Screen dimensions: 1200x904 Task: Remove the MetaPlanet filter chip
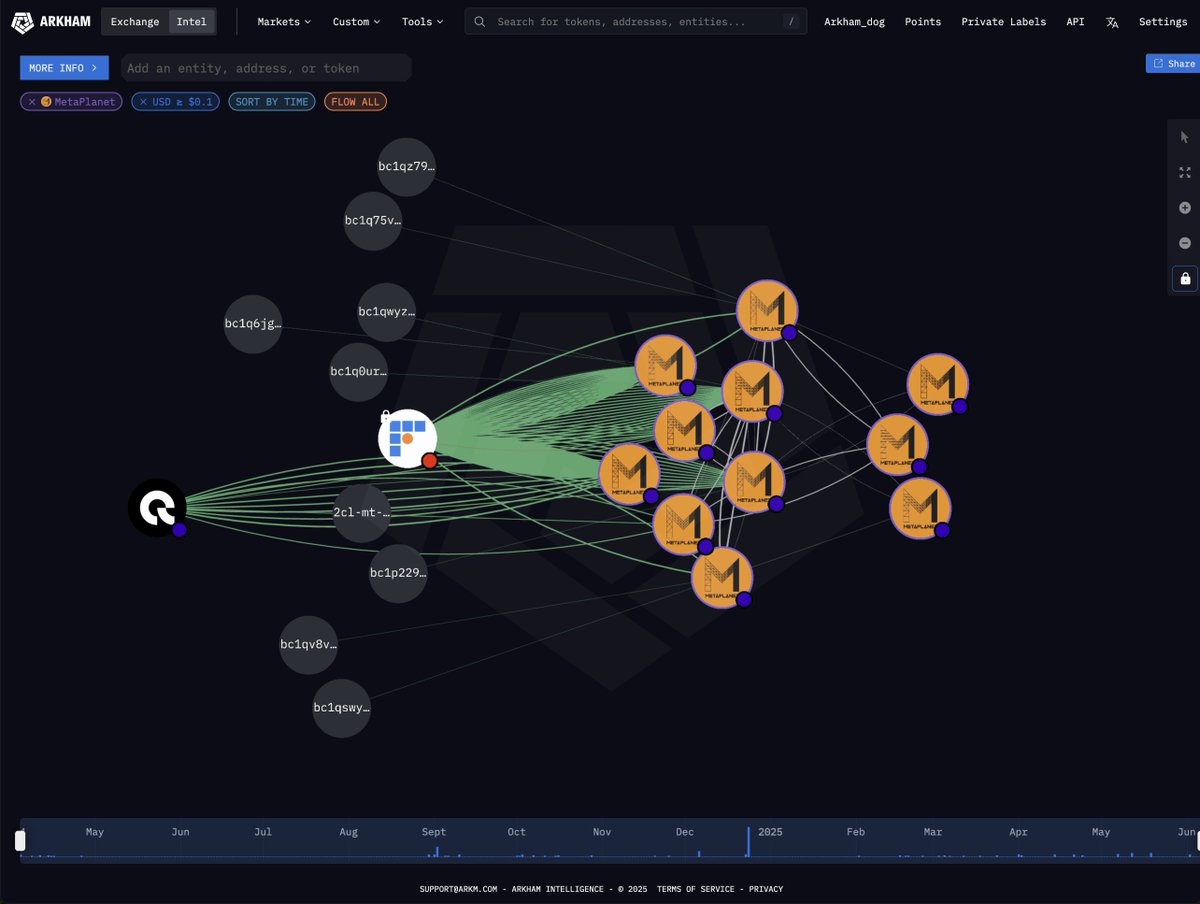(x=32, y=102)
